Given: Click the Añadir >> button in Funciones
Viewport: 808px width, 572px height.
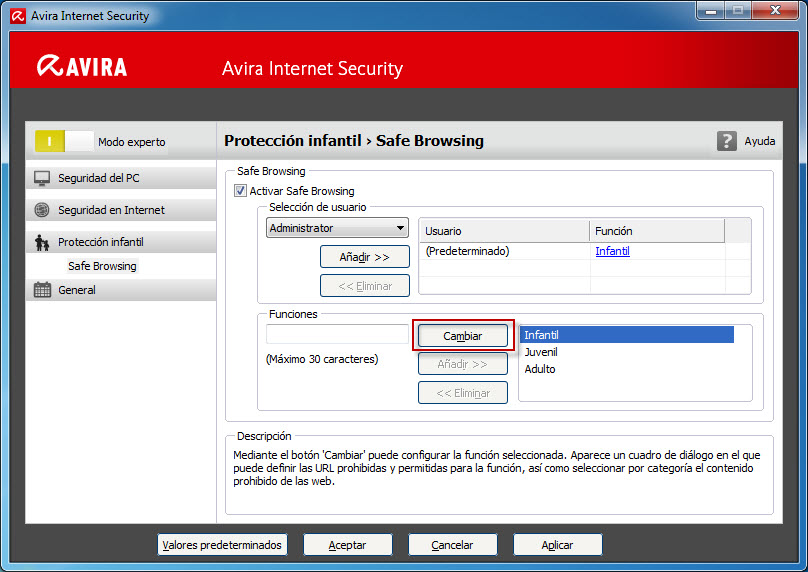Looking at the screenshot, I should [463, 364].
